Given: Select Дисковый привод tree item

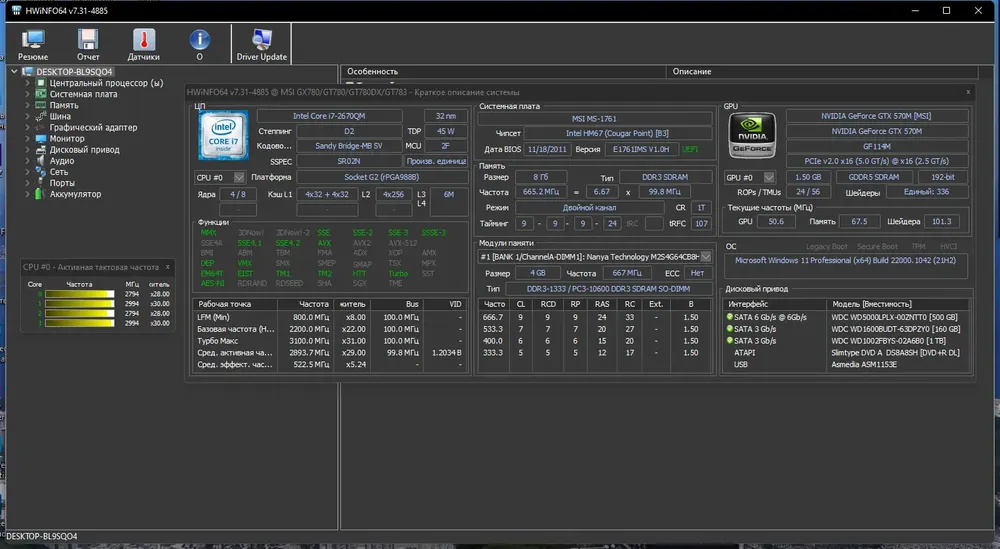Looking at the screenshot, I should [84, 150].
